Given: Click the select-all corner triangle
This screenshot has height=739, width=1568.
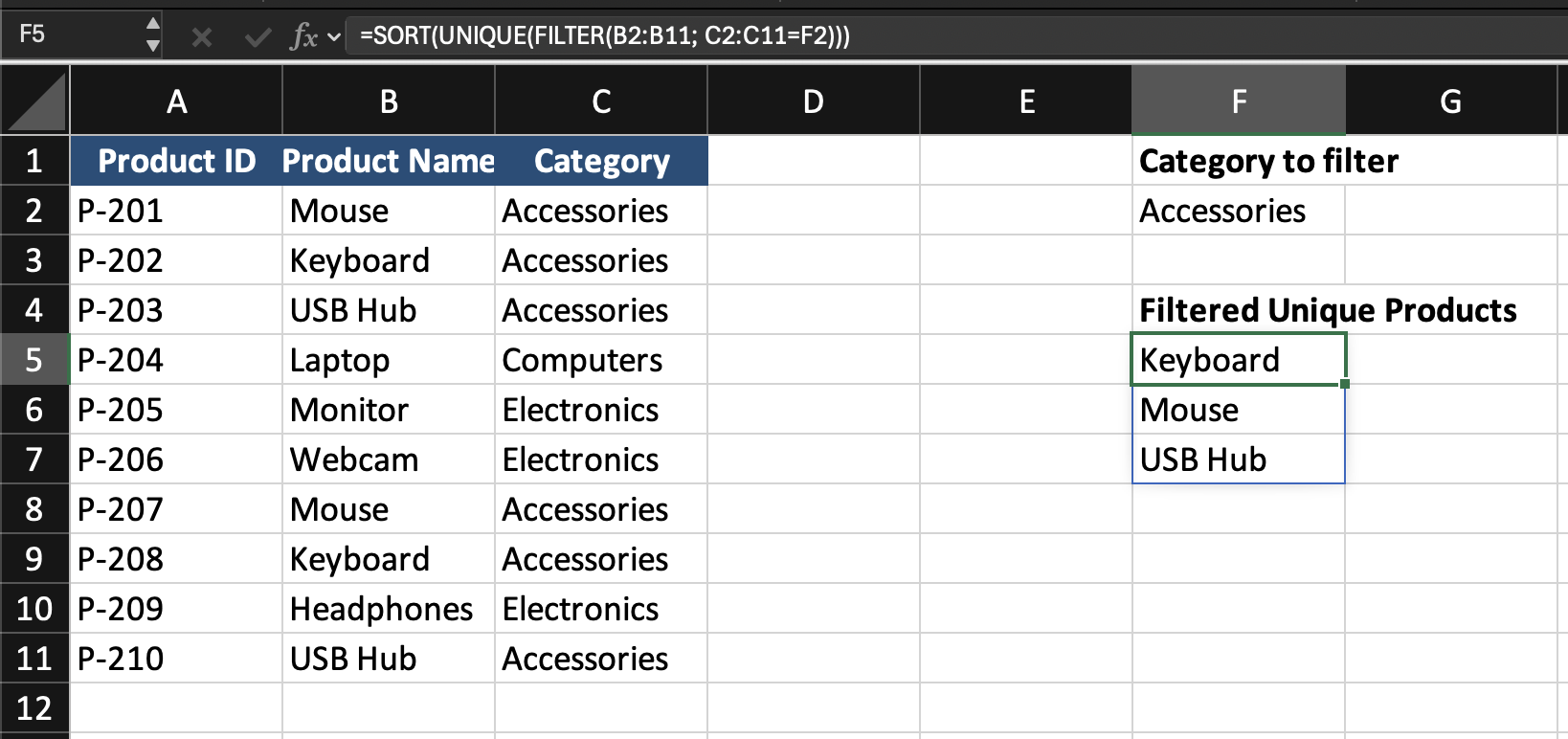Looking at the screenshot, I should [x=35, y=101].
